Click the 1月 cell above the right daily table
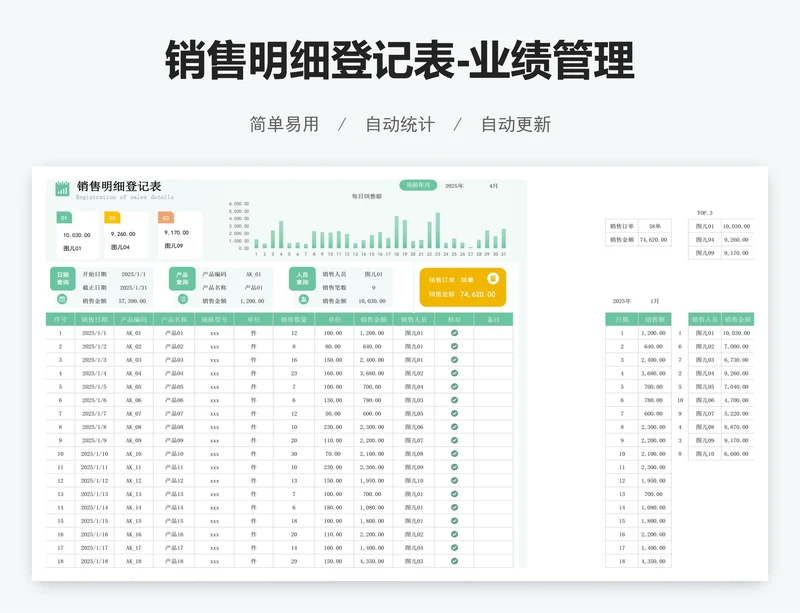The width and height of the screenshot is (800, 613). [x=655, y=301]
